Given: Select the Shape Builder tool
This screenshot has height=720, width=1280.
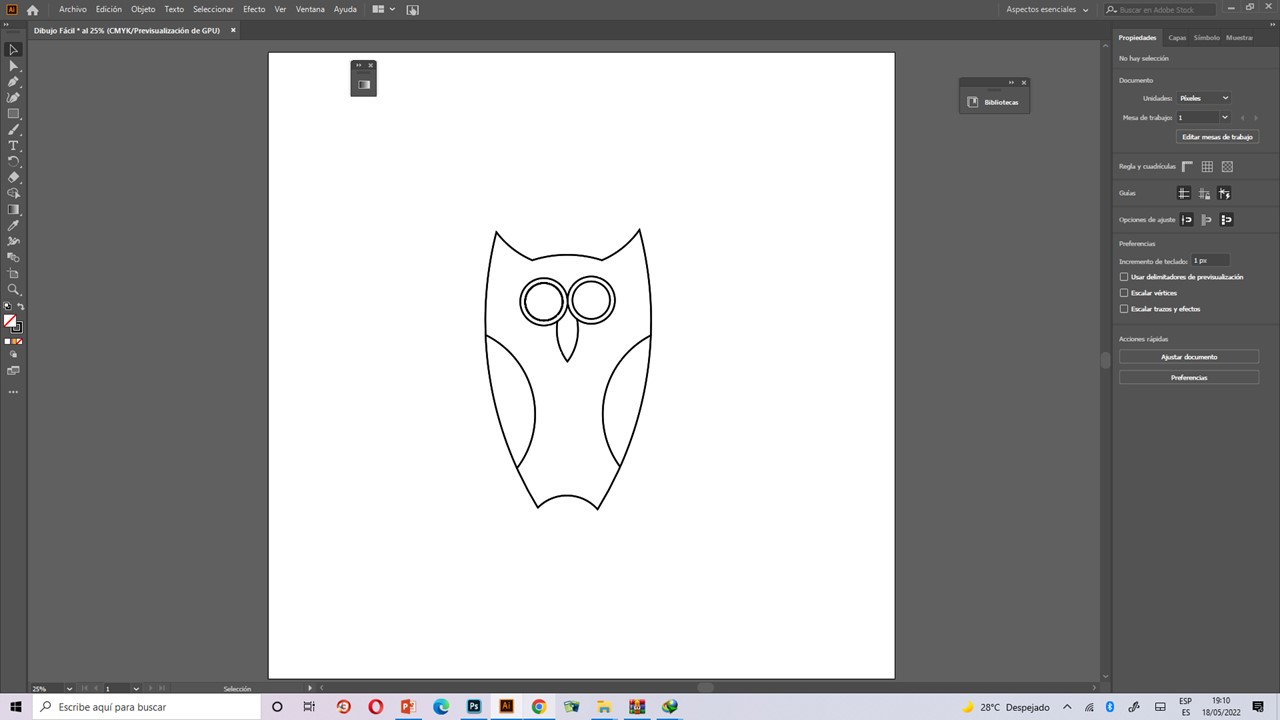Looking at the screenshot, I should point(13,193).
